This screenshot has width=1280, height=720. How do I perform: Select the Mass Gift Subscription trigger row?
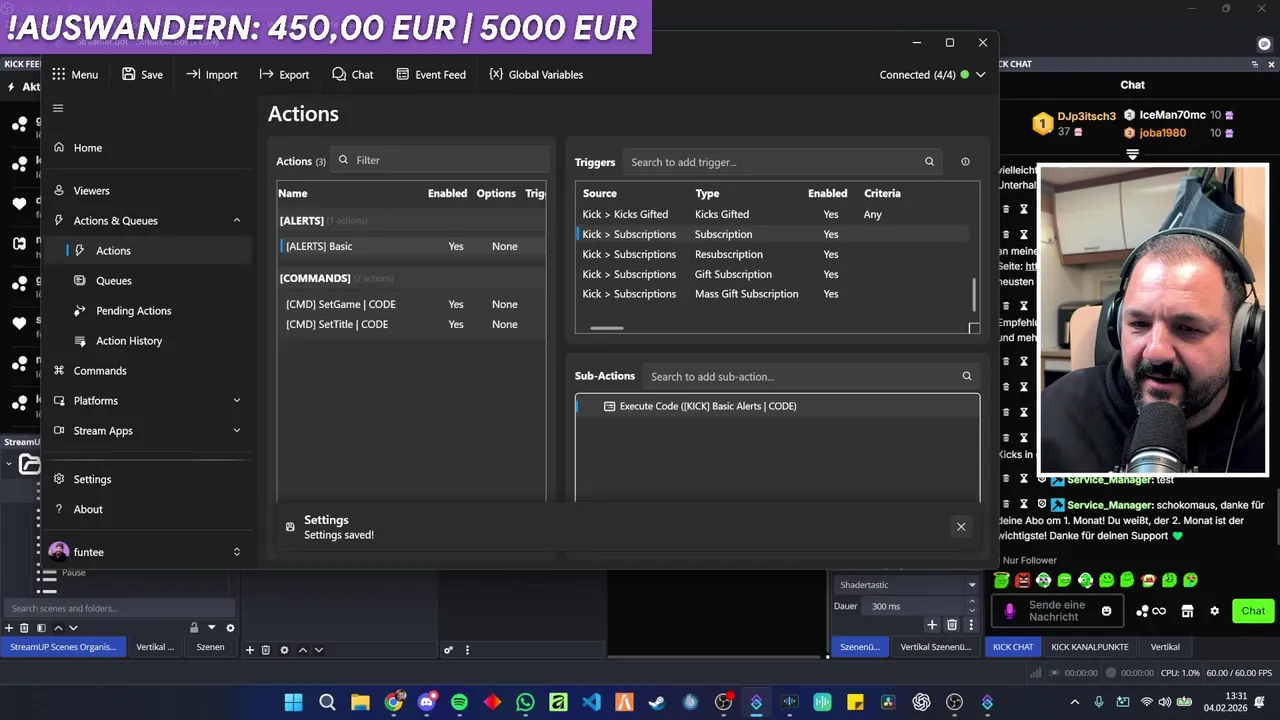coord(772,294)
